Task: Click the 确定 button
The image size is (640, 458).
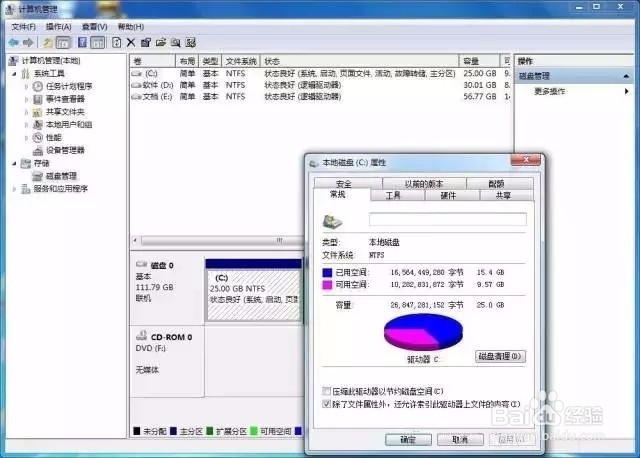Action: point(408,439)
